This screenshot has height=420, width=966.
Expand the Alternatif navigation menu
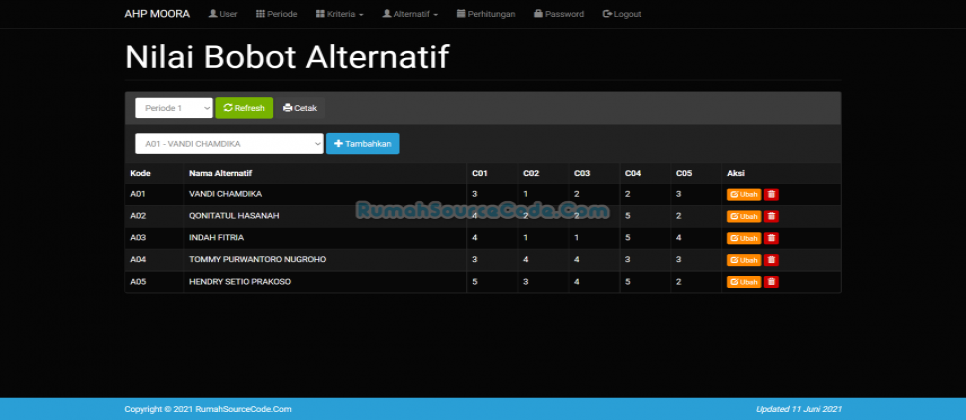410,14
